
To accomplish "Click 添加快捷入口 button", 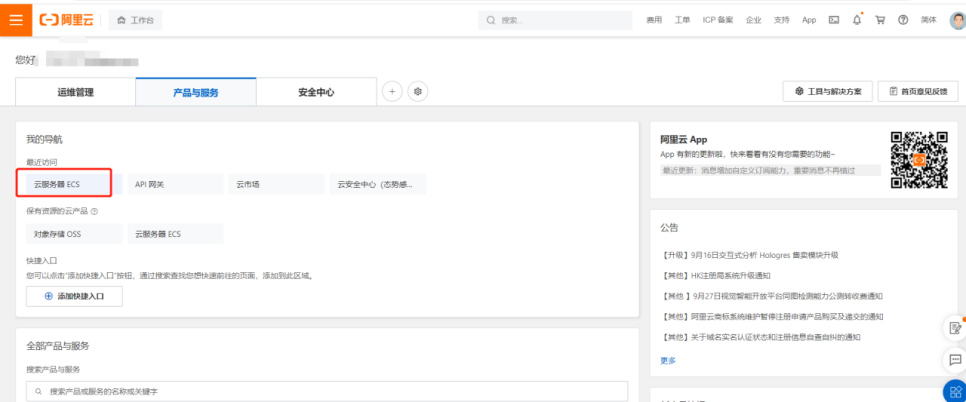I will pos(75,296).
